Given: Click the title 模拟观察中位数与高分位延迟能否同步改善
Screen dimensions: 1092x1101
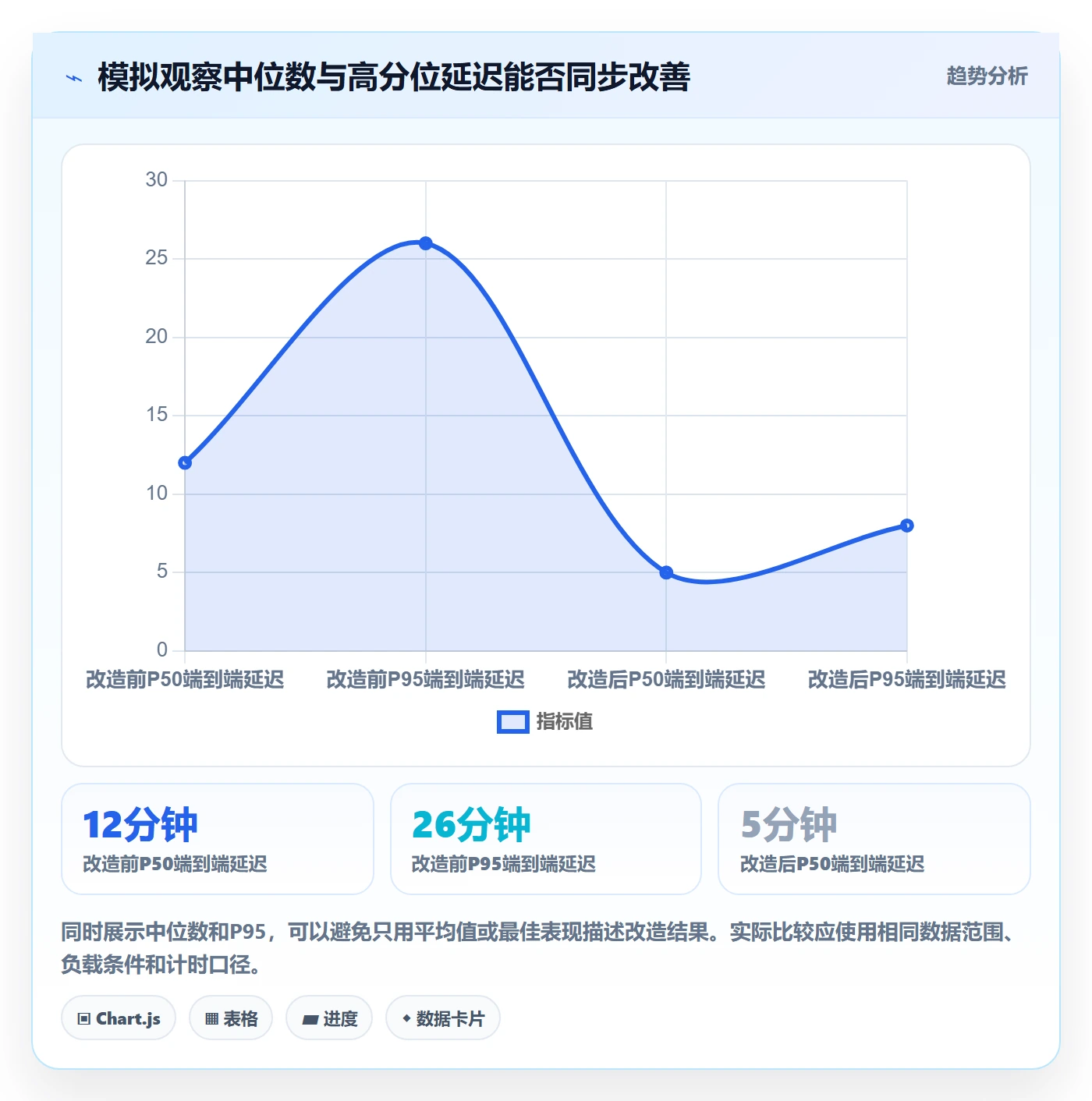Looking at the screenshot, I should [394, 77].
